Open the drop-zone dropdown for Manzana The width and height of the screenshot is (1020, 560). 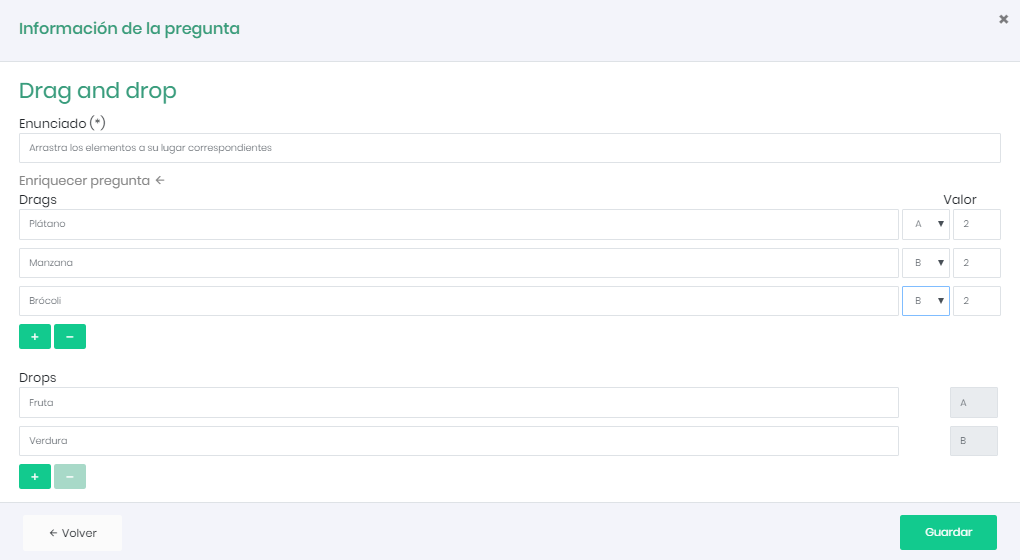click(x=925, y=263)
